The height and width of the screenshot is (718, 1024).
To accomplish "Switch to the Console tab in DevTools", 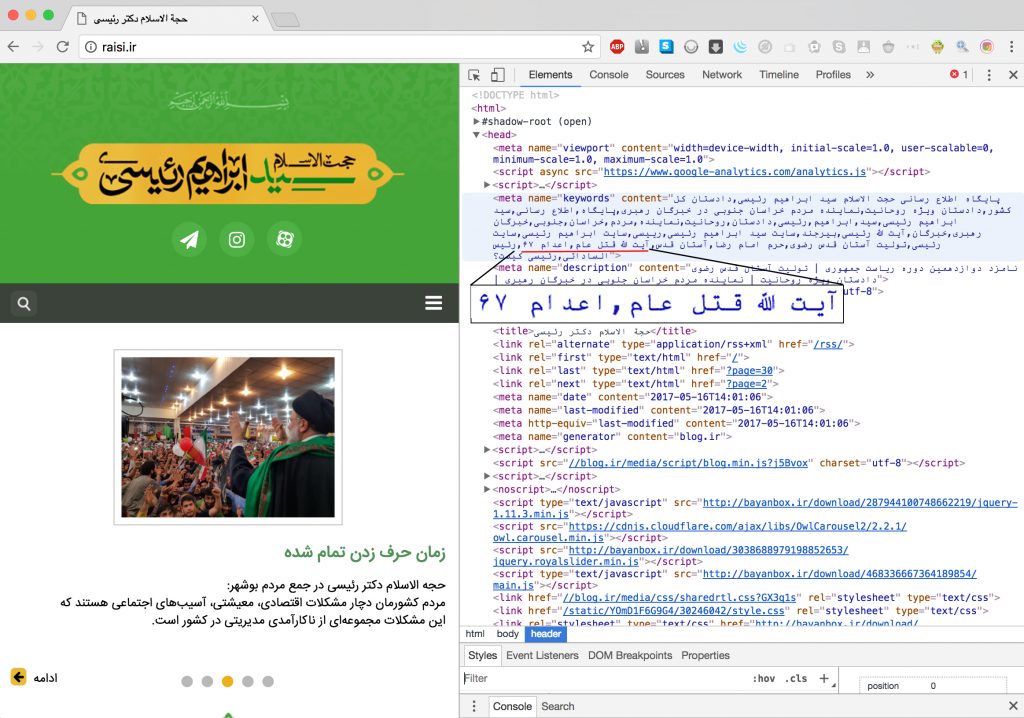I will click(609, 74).
